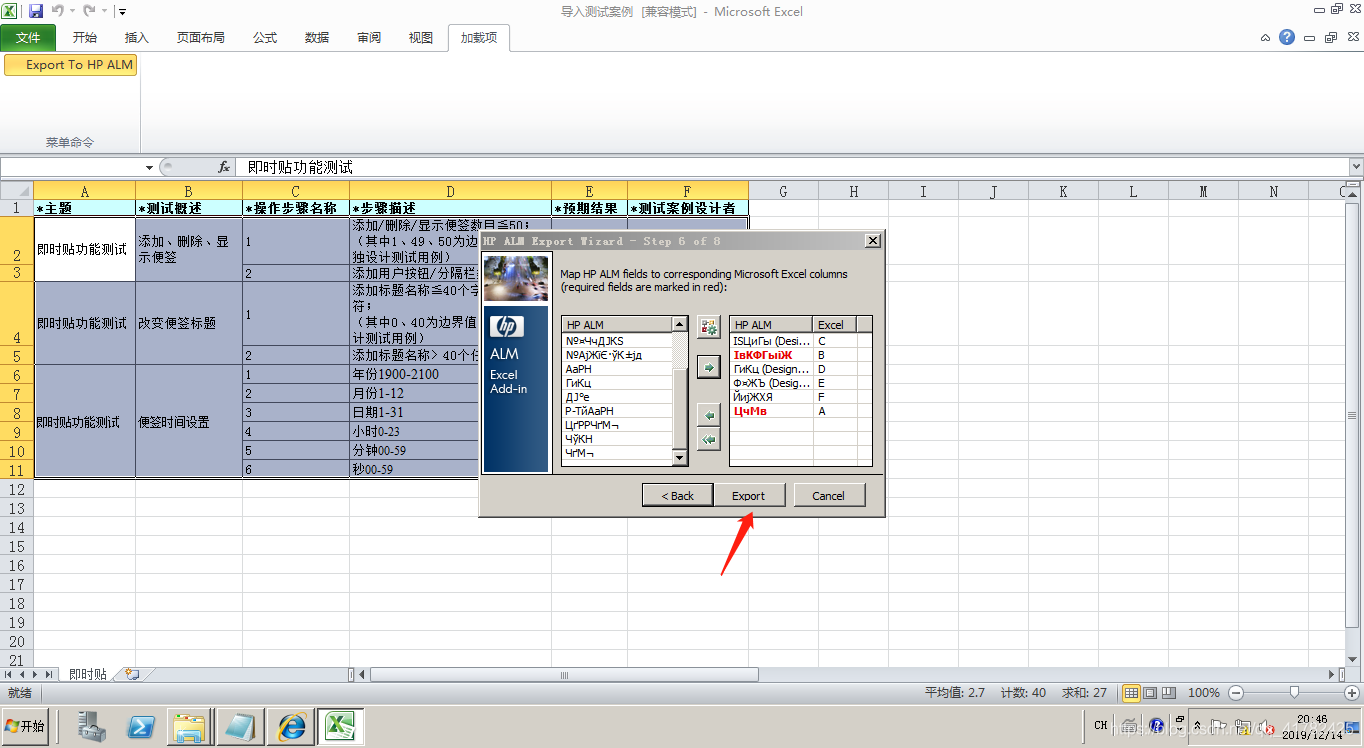Screen dimensions: 1364x748
Task: Click Export button in the wizard
Action: coord(748,495)
